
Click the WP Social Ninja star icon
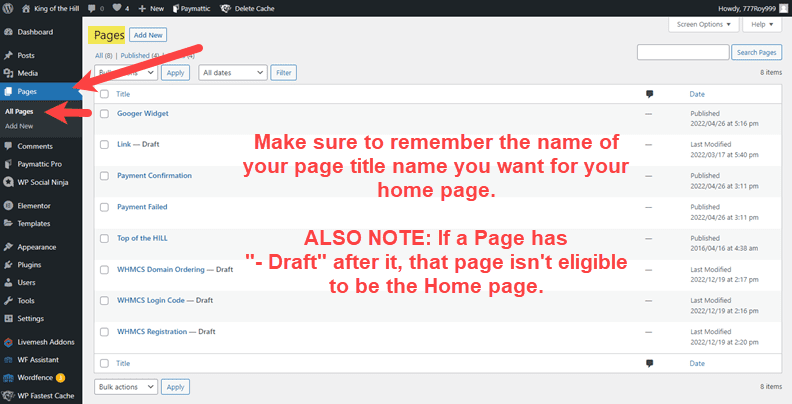[x=8, y=182]
